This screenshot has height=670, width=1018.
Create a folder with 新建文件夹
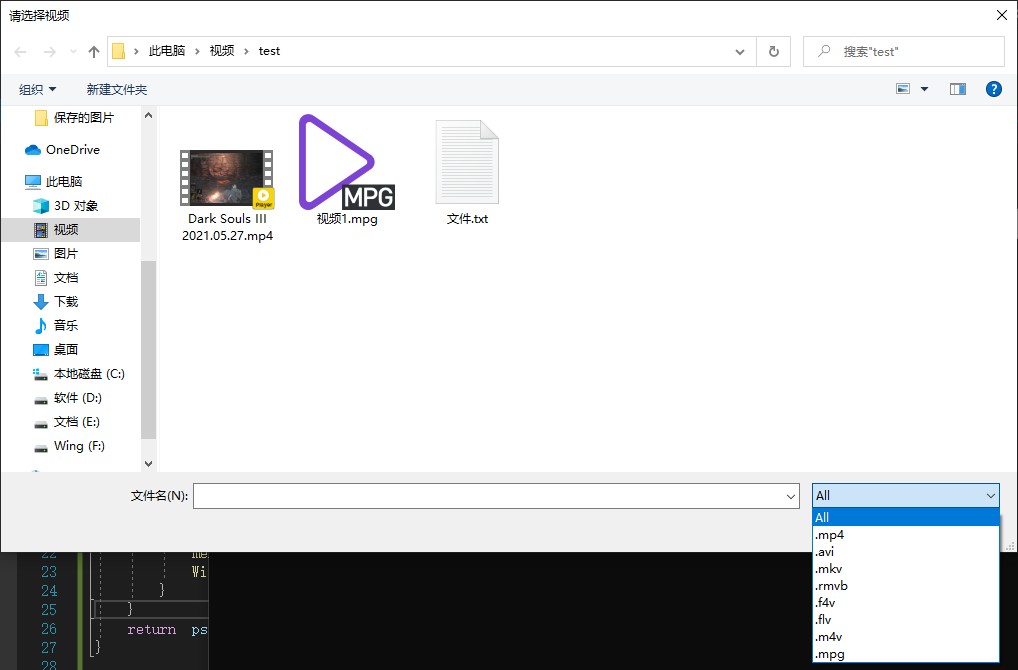click(x=117, y=89)
